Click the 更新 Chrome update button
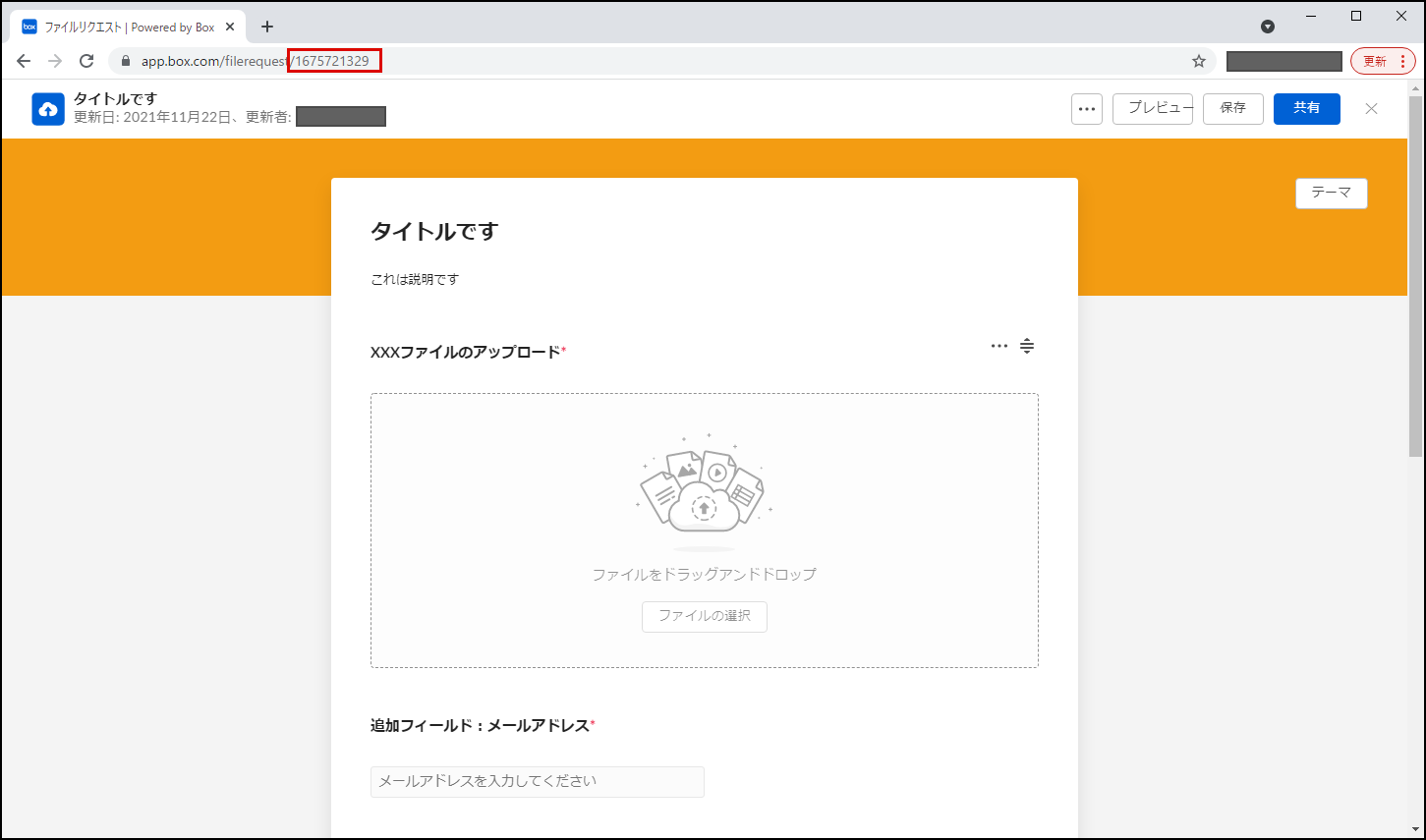 pyautogui.click(x=1383, y=61)
